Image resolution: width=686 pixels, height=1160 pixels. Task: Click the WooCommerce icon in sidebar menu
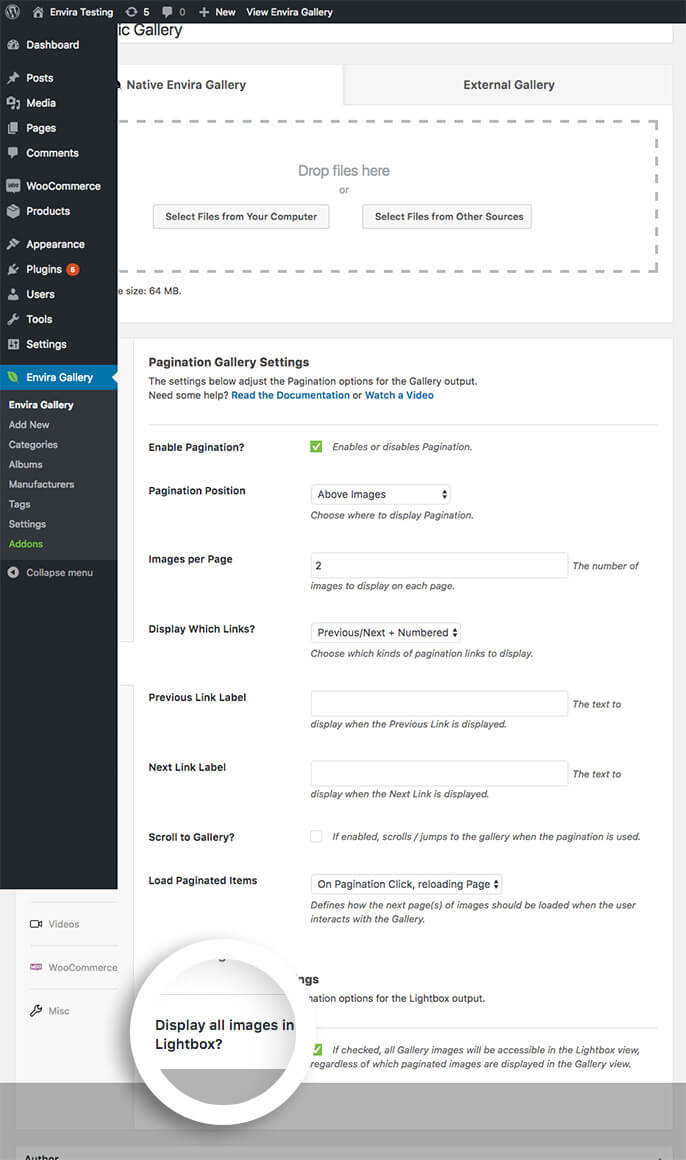pos(13,186)
